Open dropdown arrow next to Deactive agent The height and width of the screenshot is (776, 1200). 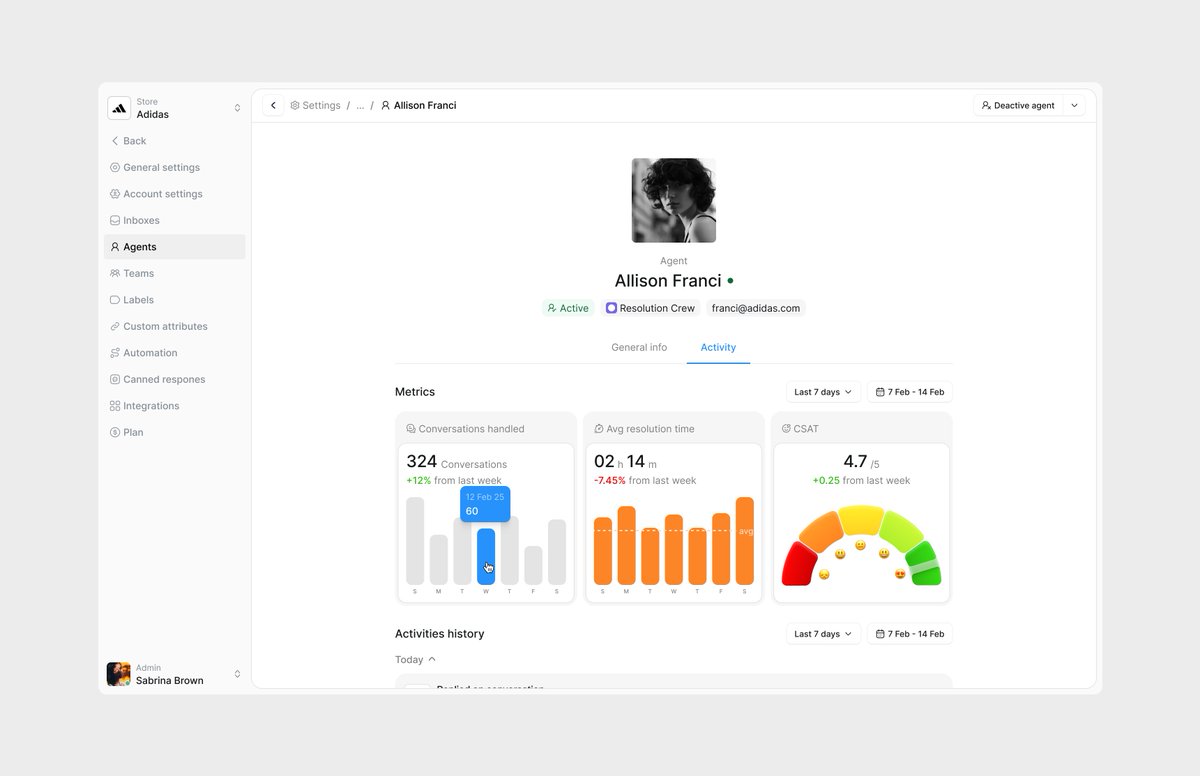pyautogui.click(x=1074, y=105)
